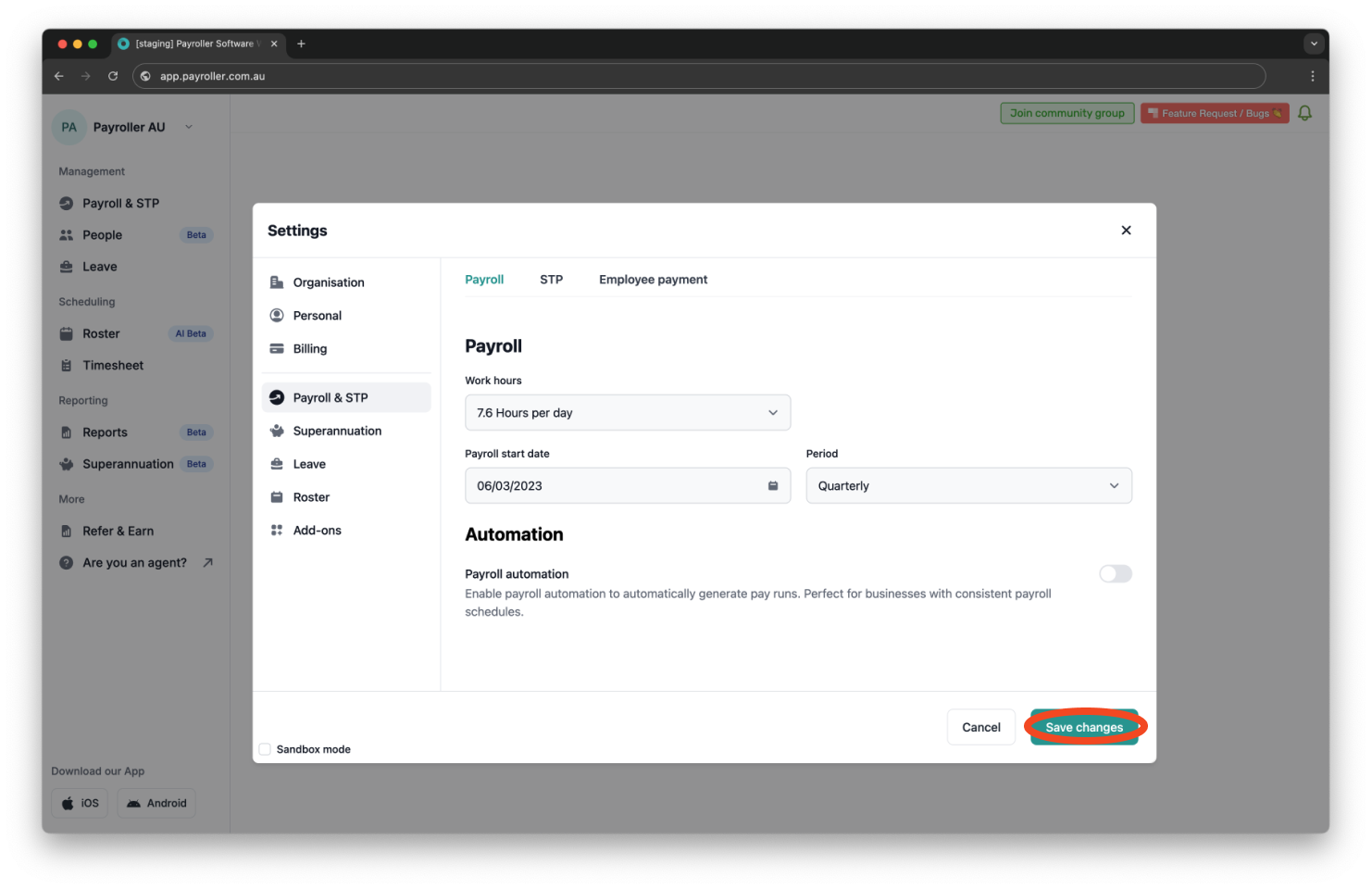Click the calendar icon in Payroll start date
This screenshot has width=1372, height=889.
tap(773, 486)
